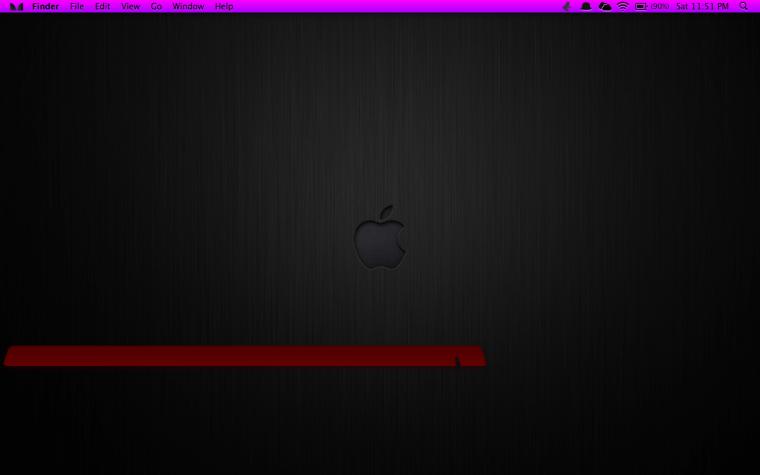Open the Go menu
The image size is (760, 475).
click(x=156, y=6)
